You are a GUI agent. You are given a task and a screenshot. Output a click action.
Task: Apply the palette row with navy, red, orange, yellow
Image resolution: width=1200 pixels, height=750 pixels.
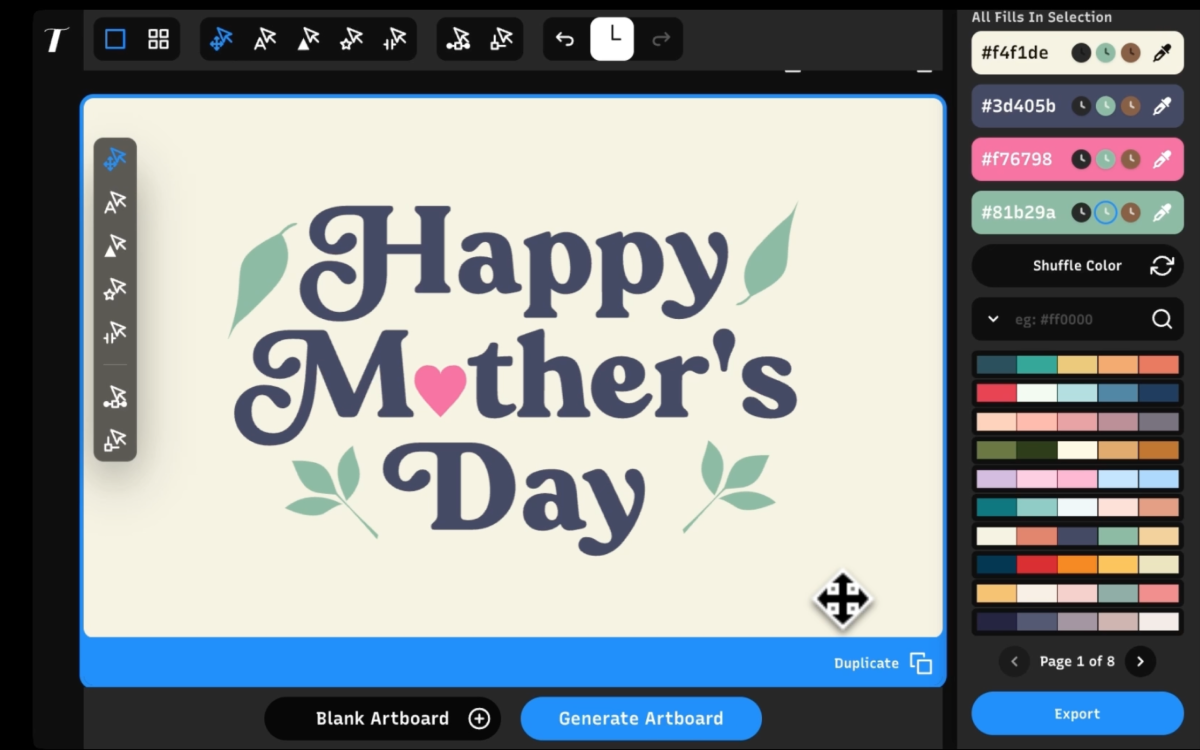click(x=1078, y=564)
